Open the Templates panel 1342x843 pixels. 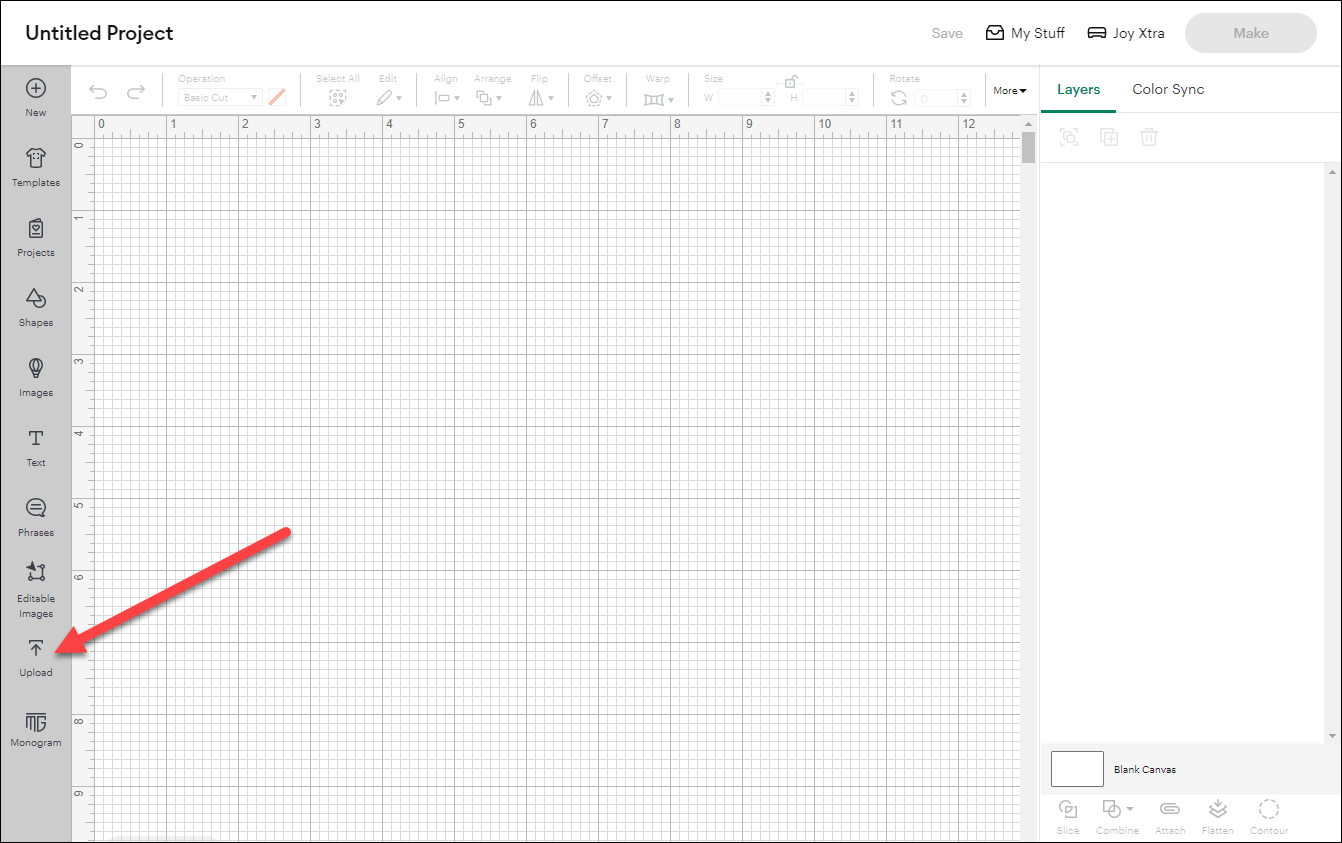[35, 166]
